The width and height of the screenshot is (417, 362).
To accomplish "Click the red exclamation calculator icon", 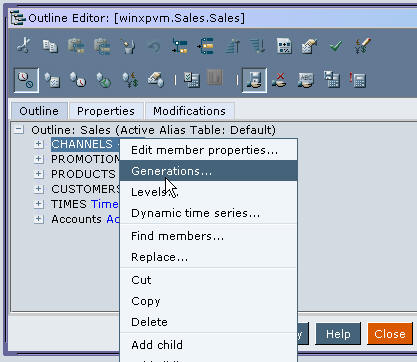I will pyautogui.click(x=358, y=80).
